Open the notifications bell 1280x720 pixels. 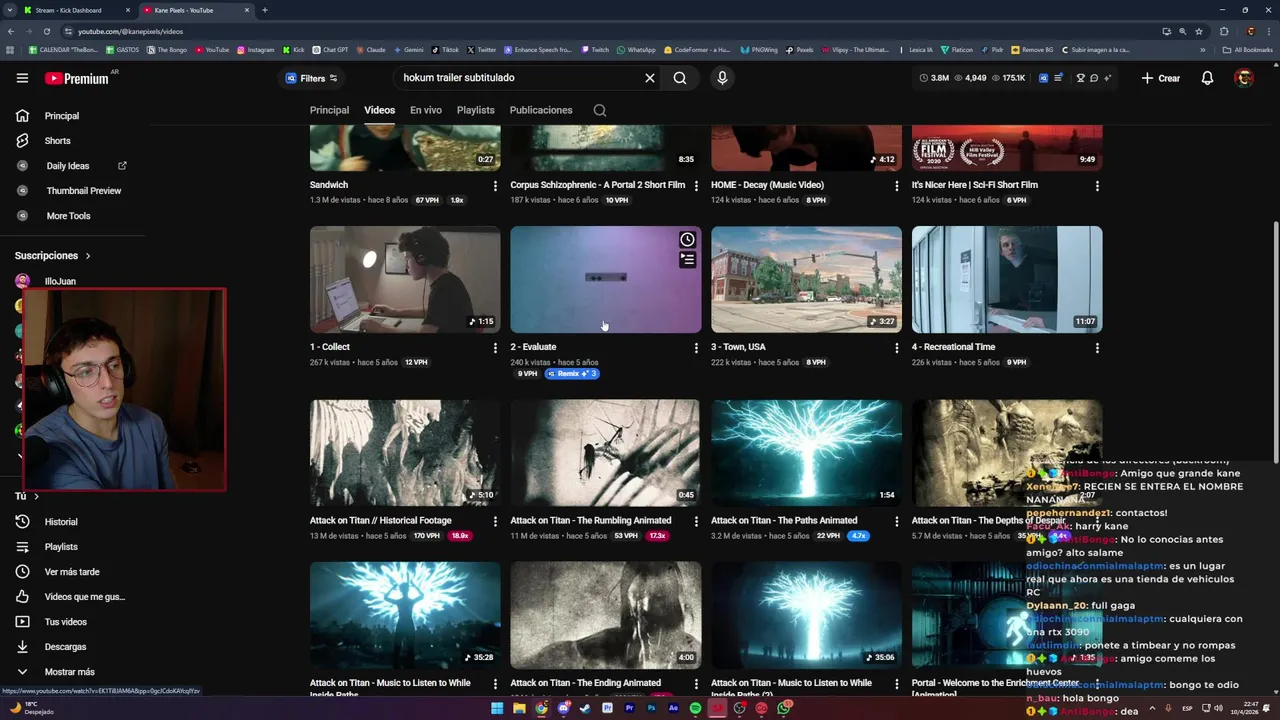(1207, 78)
